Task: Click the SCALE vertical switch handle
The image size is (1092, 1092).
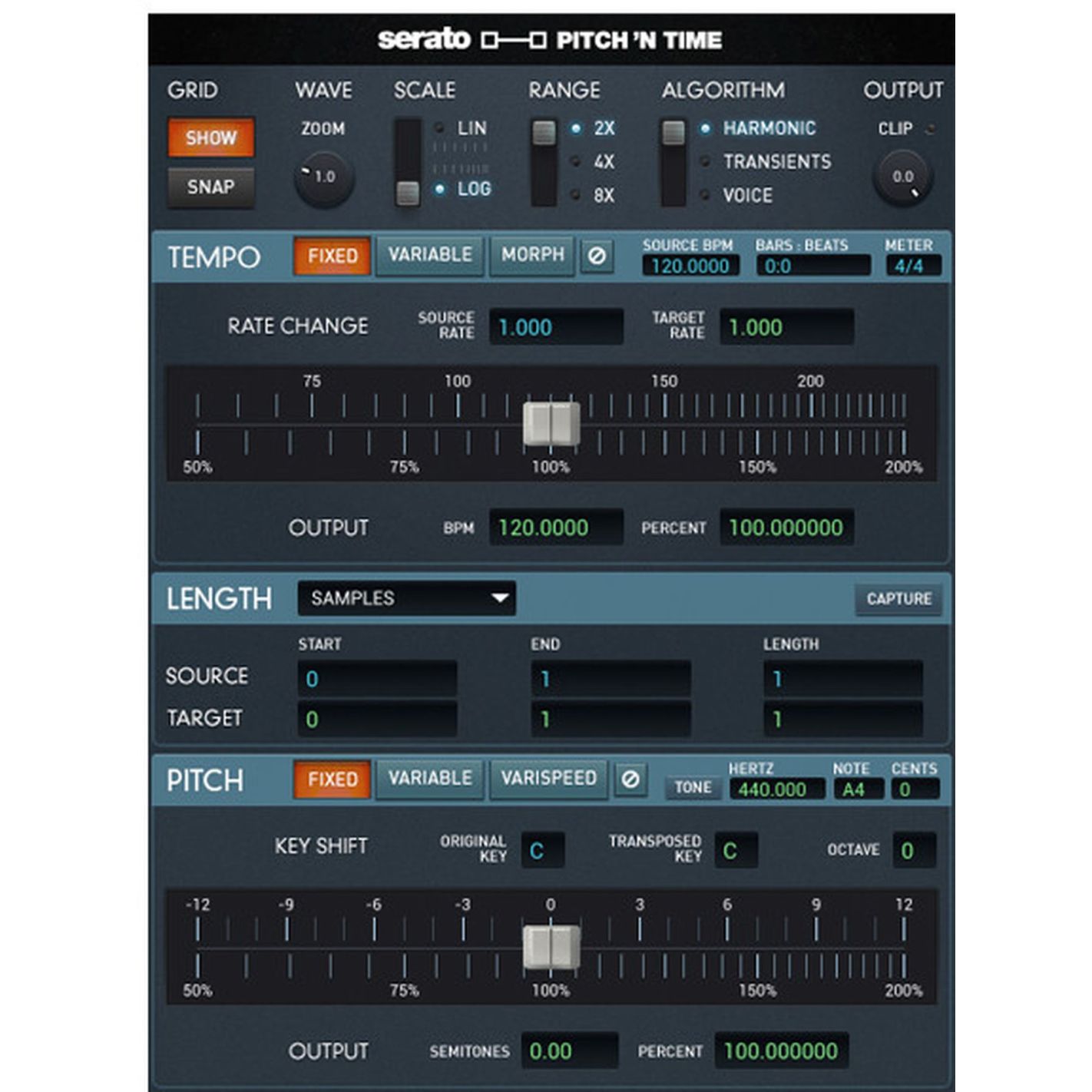Action: click(407, 193)
